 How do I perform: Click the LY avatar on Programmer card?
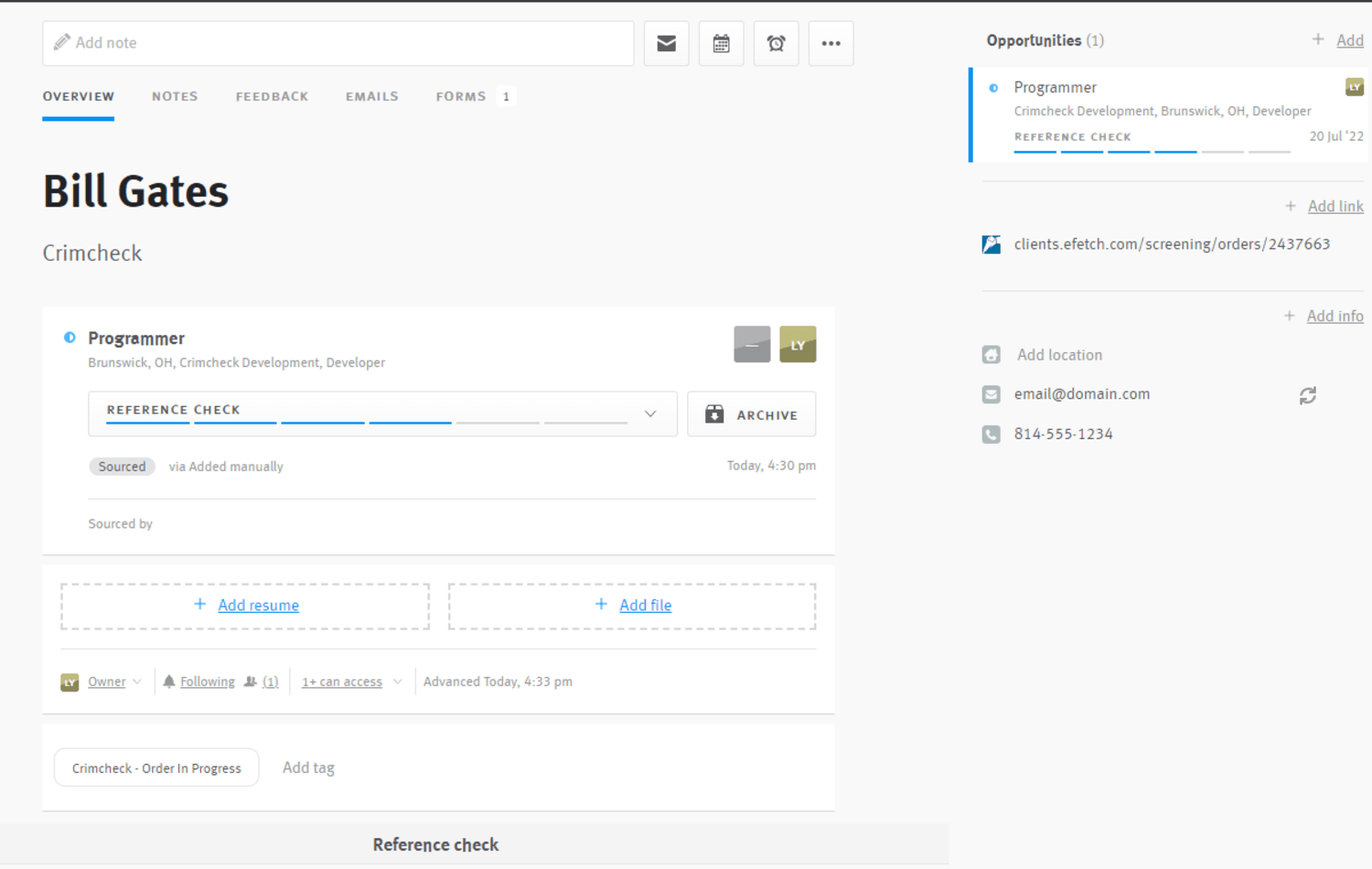click(798, 344)
